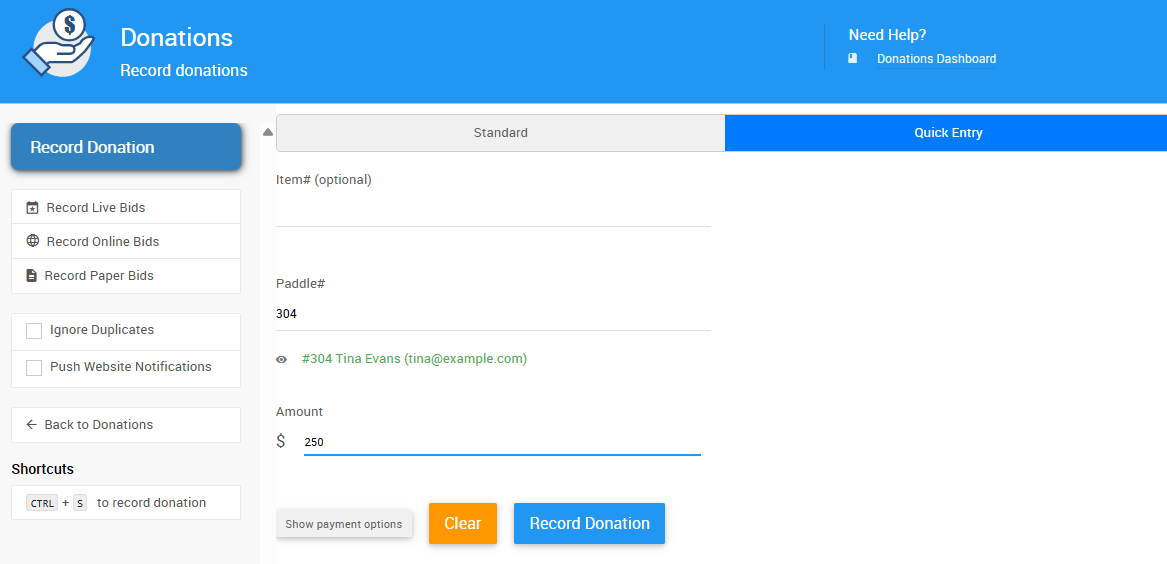Viewport: 1167px width, 564px height.
Task: Enable the Ignore Duplicates checkbox
Action: coord(33,330)
